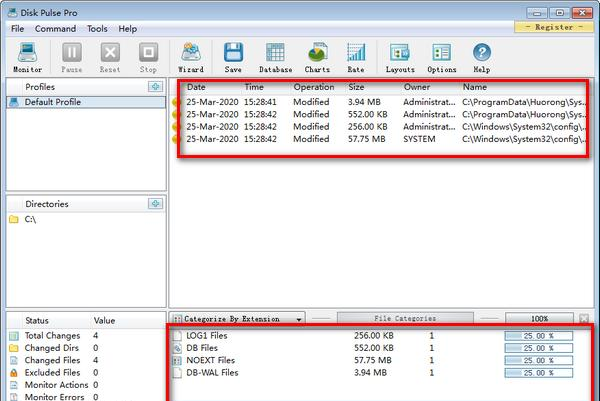Screen dimensions: 600x401
Task: Click the Total Changes status row
Action: 86,336
